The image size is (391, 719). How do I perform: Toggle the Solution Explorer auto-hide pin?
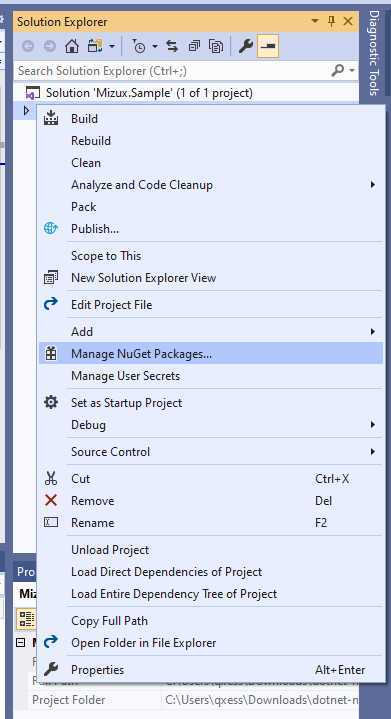coord(332,21)
